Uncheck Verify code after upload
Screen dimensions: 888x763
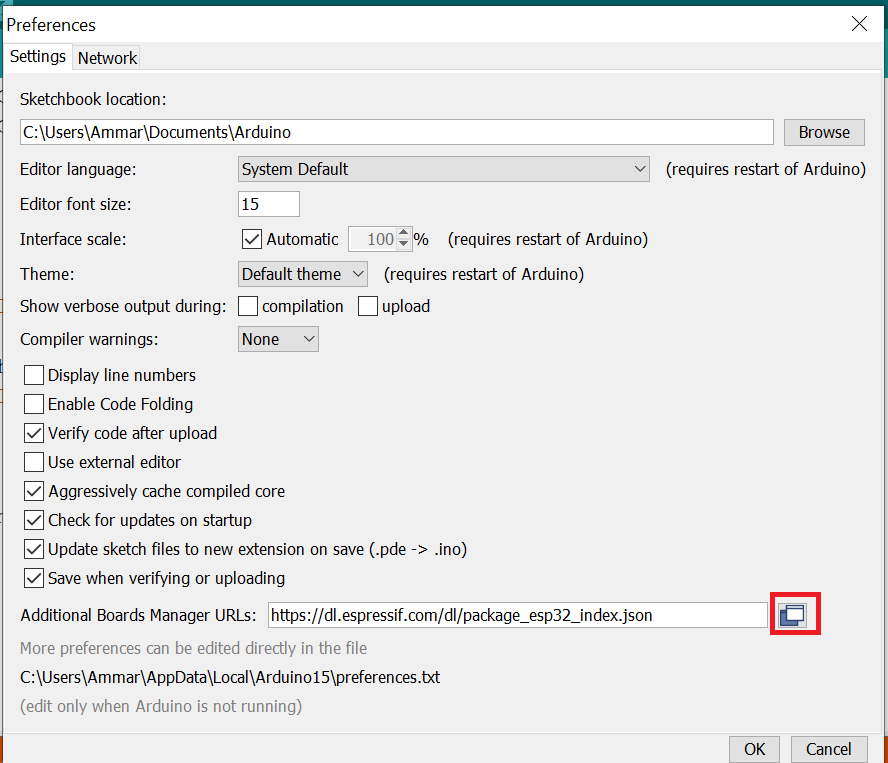click(x=34, y=433)
